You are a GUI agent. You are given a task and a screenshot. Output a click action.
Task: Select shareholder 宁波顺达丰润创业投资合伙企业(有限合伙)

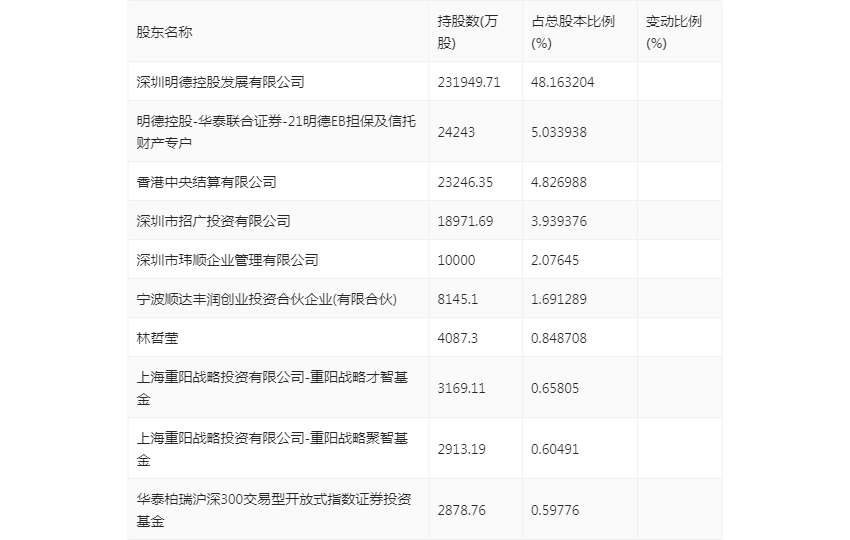(267, 299)
